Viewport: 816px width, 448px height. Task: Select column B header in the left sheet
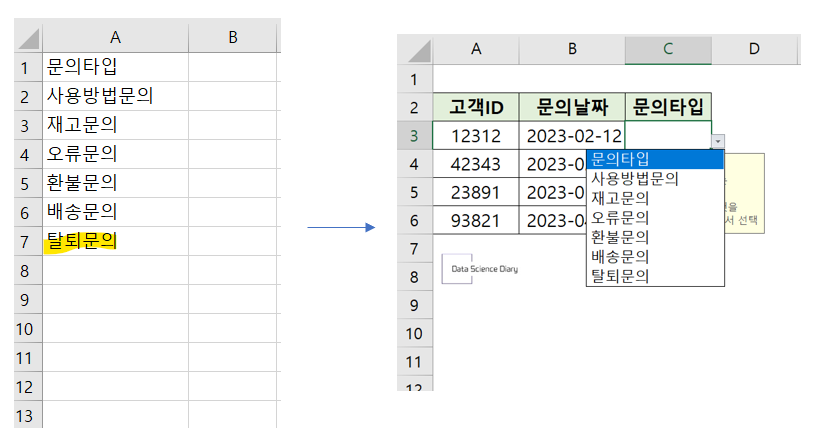click(x=233, y=37)
